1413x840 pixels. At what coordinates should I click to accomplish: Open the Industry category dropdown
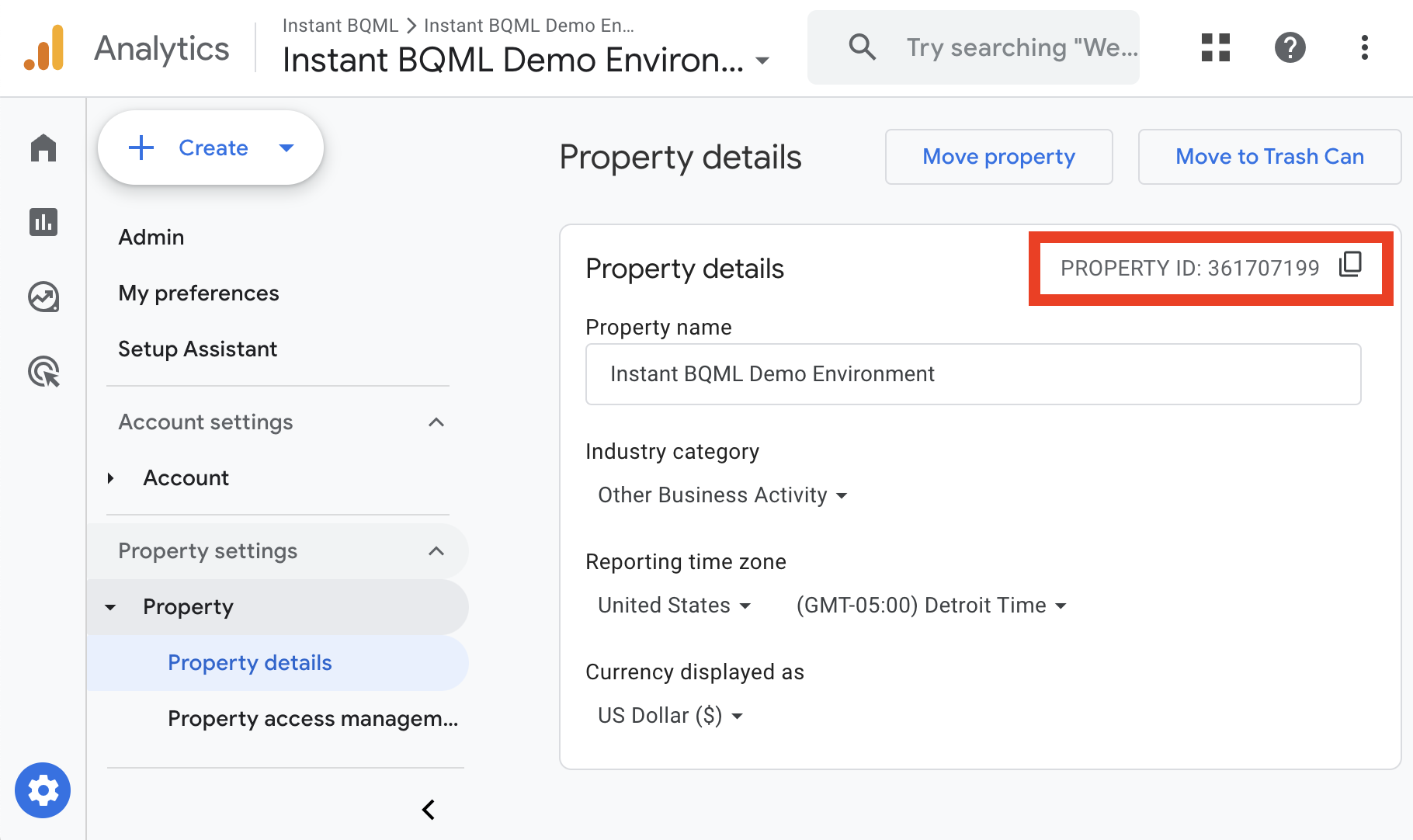[x=722, y=495]
